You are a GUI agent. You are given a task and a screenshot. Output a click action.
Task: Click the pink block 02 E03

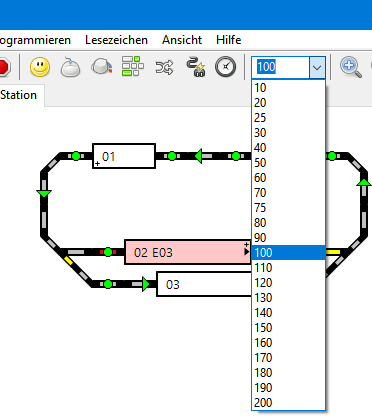188,252
